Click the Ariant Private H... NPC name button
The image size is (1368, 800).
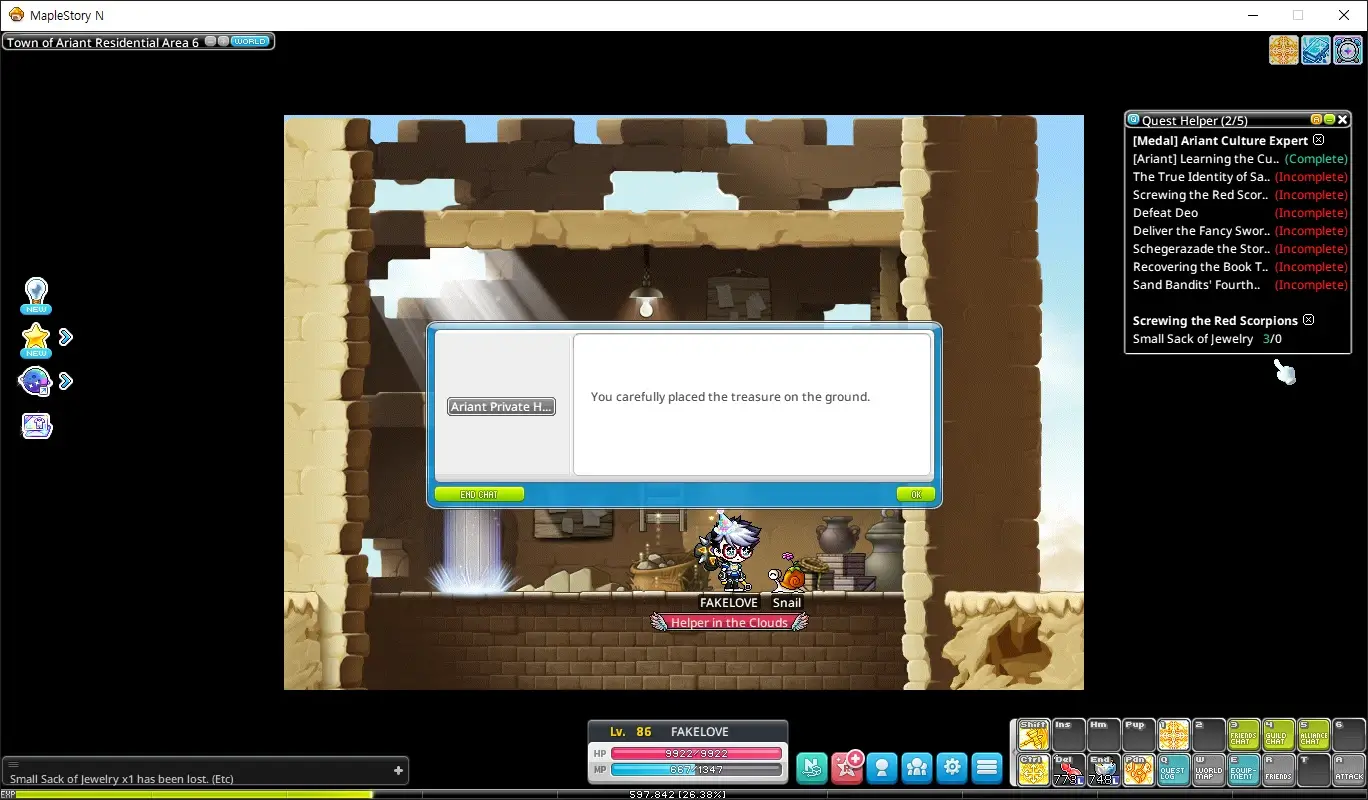click(501, 407)
